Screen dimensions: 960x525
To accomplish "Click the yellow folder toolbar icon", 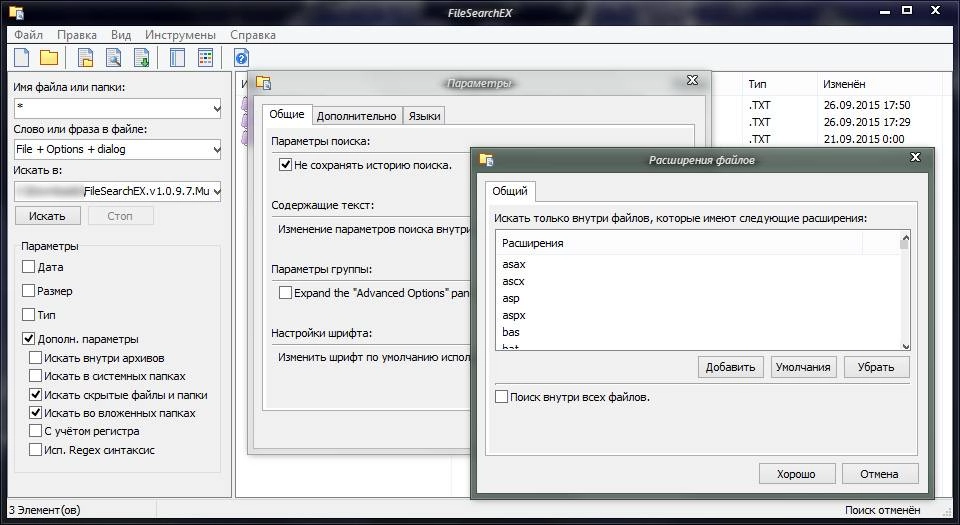I will click(x=49, y=58).
